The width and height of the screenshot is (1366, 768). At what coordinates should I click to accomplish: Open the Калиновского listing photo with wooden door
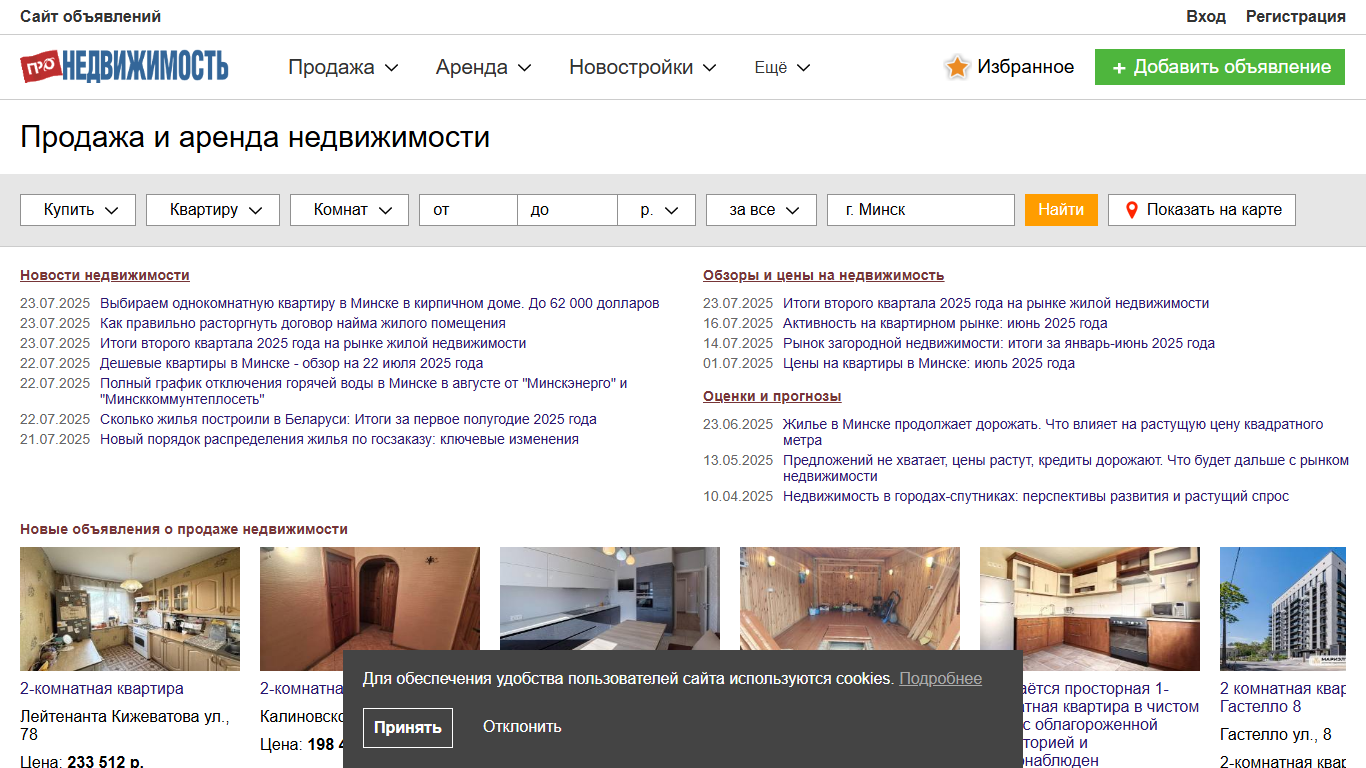[370, 598]
